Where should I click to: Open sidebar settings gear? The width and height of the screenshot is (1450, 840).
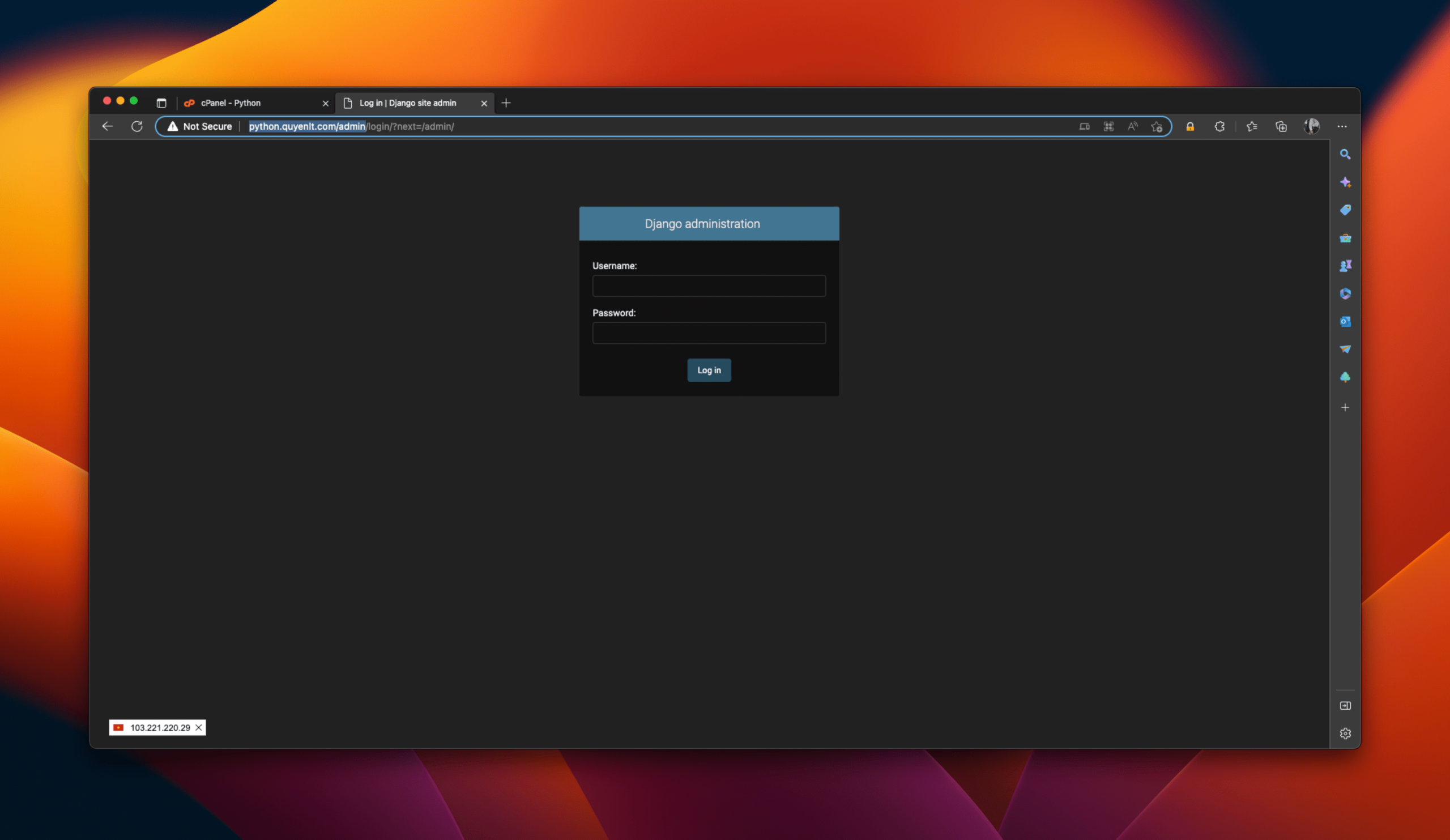tap(1345, 734)
